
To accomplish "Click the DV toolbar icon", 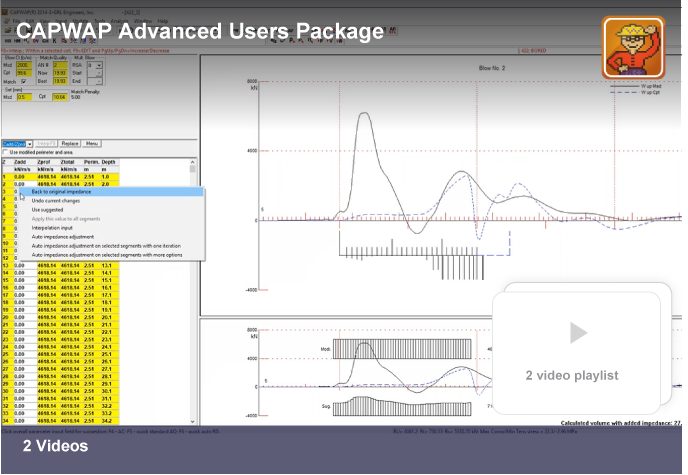I will pos(36,41).
